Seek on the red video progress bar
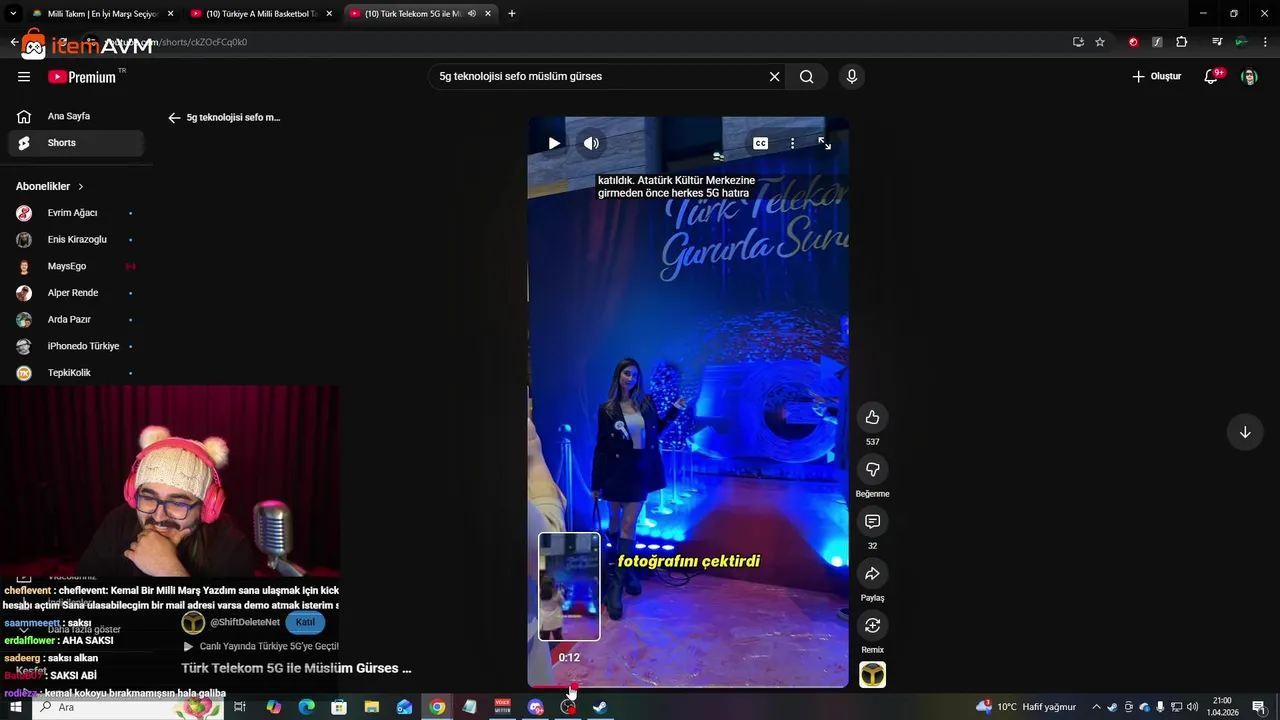The height and width of the screenshot is (720, 1280). click(688, 686)
